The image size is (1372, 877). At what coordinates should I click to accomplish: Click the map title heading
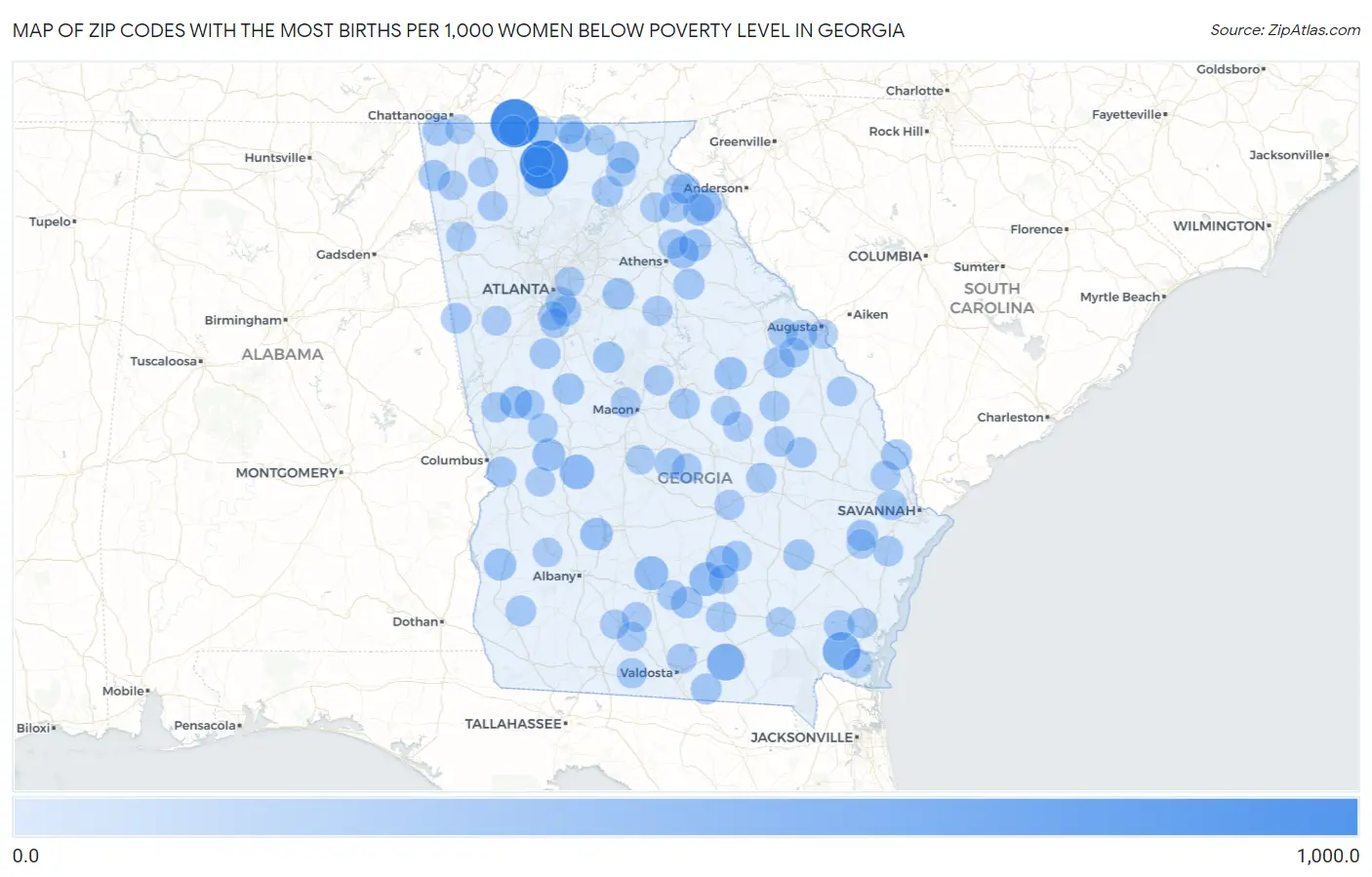pyautogui.click(x=459, y=30)
